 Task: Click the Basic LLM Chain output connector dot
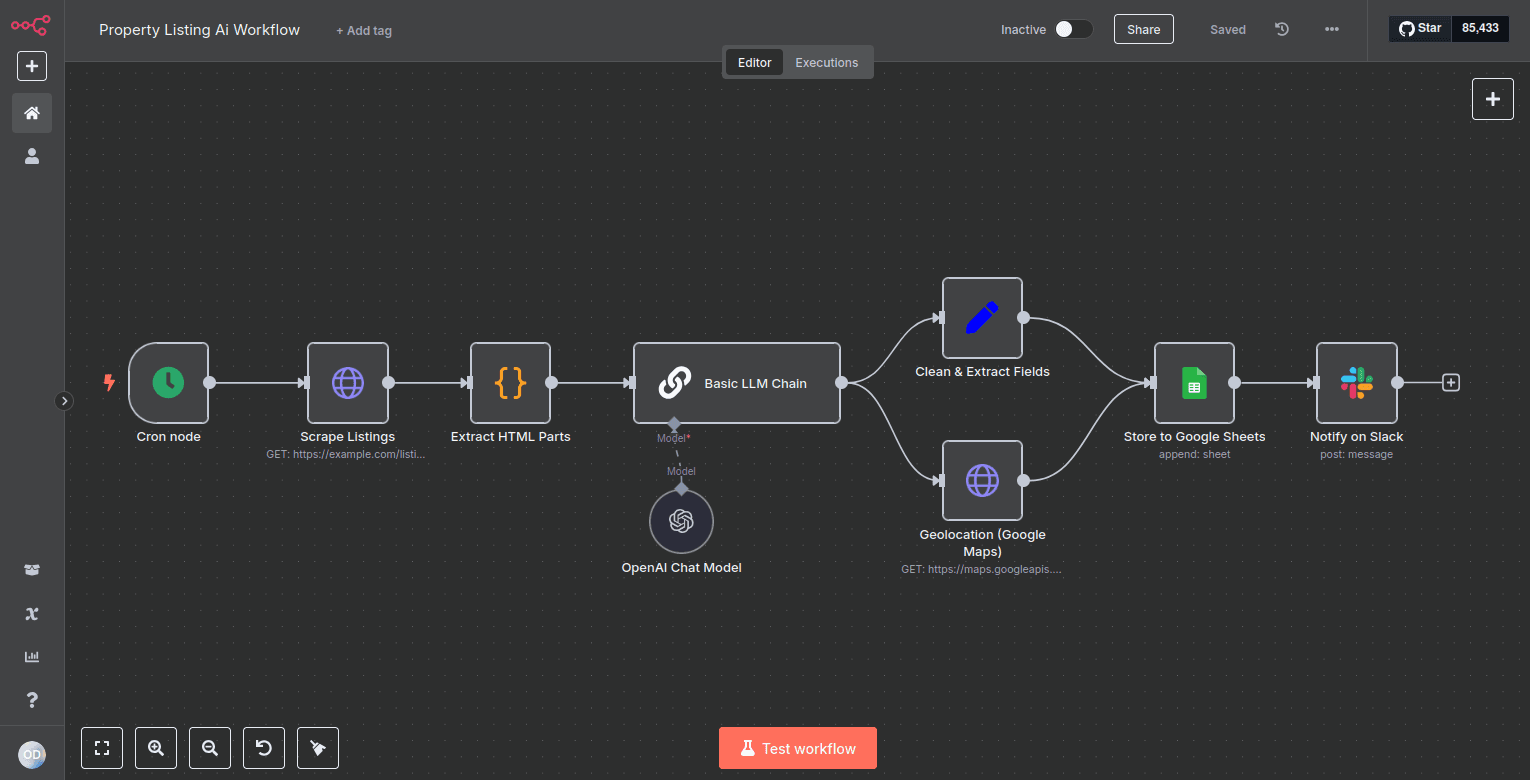point(841,382)
